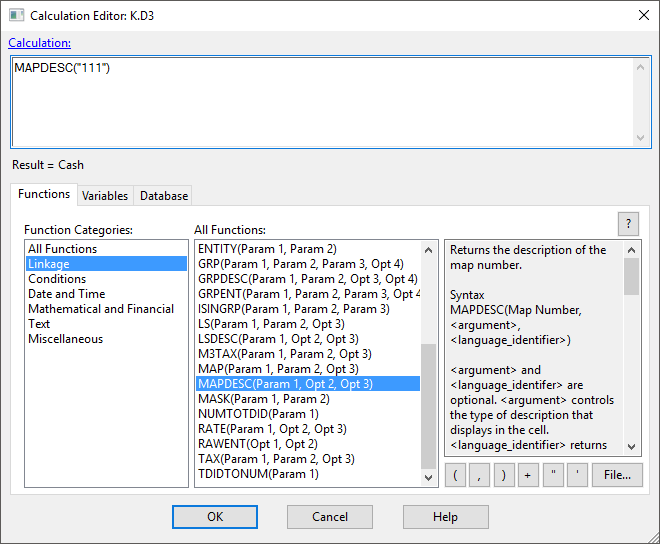Insert a comma symbol button
The width and height of the screenshot is (660, 544).
480,475
